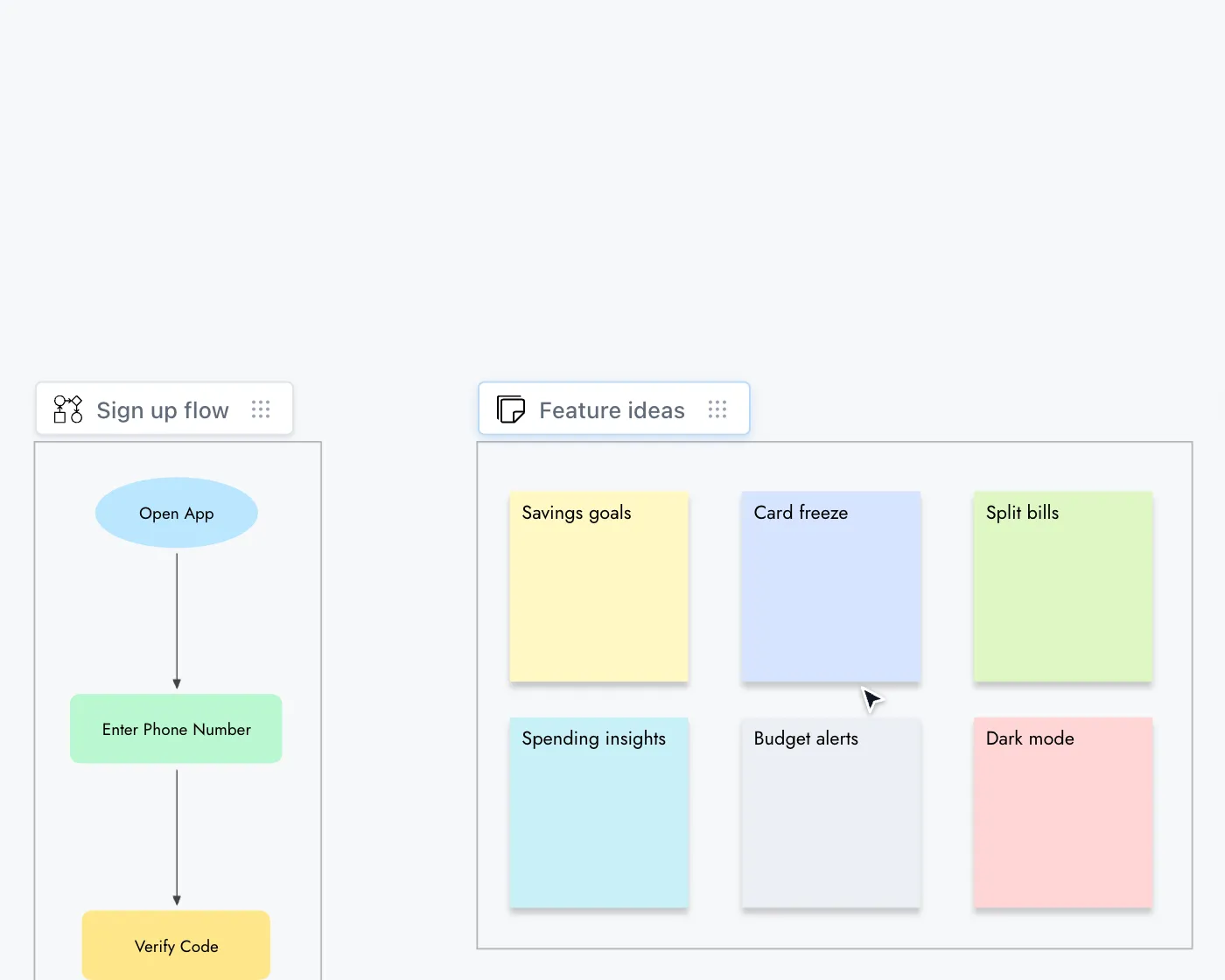Select the Sign up flow section title
Viewport: 1225px width, 980px height.
point(163,410)
